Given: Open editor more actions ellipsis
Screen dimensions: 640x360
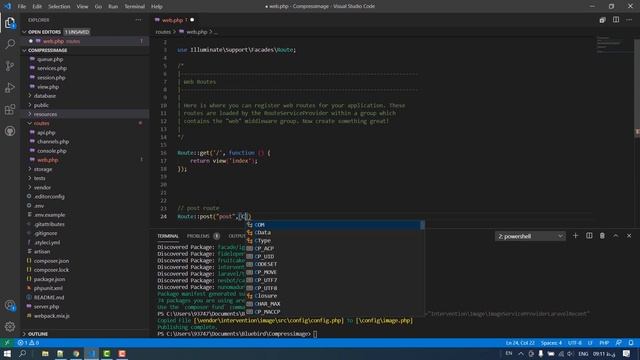Looking at the screenshot, I should [x=629, y=20].
